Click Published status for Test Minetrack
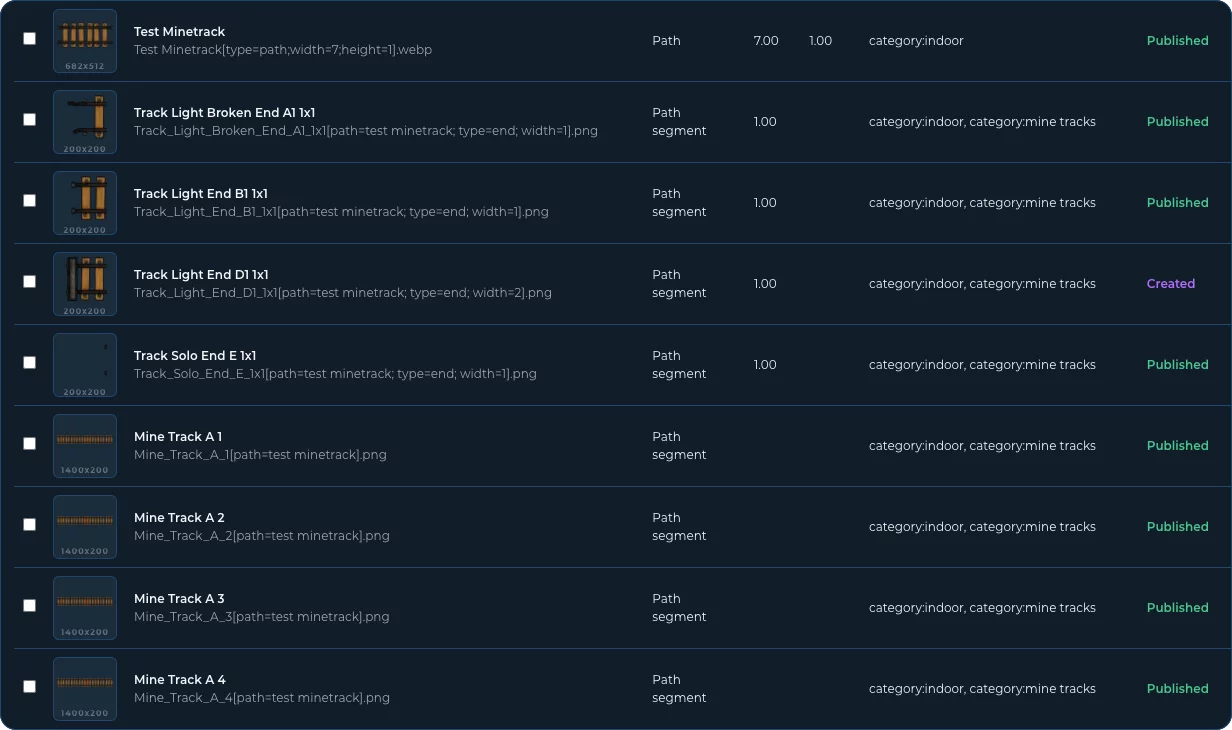Viewport: 1232px width, 730px height. coord(1177,41)
